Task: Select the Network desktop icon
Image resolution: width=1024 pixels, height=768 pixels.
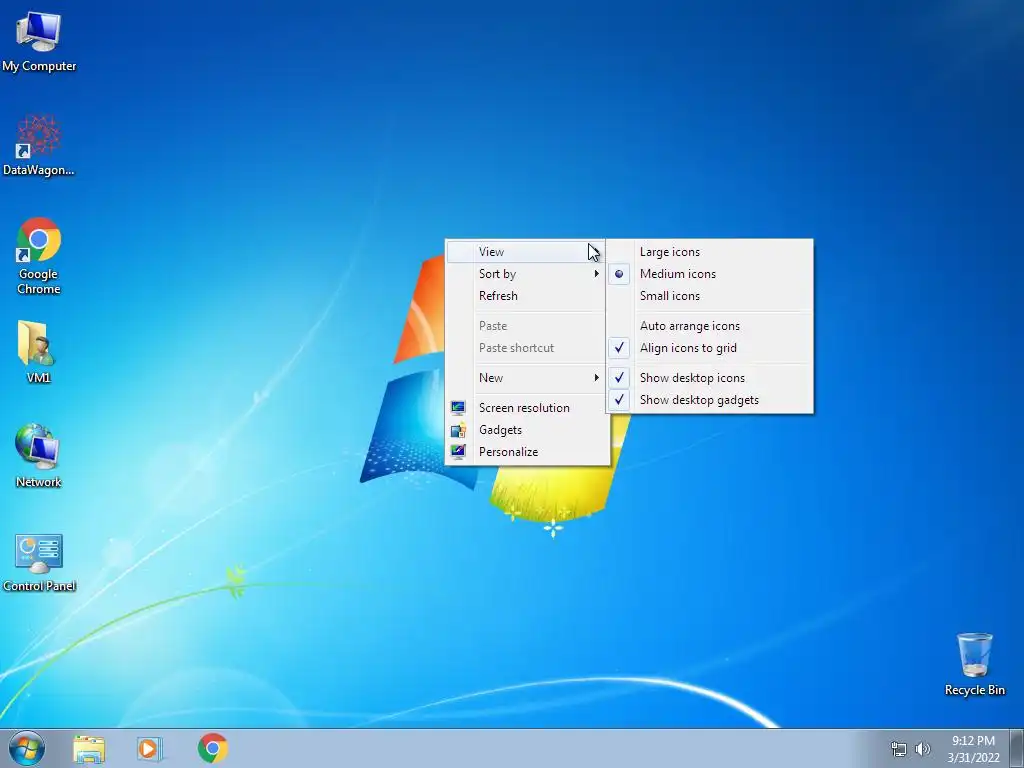Action: 38,456
